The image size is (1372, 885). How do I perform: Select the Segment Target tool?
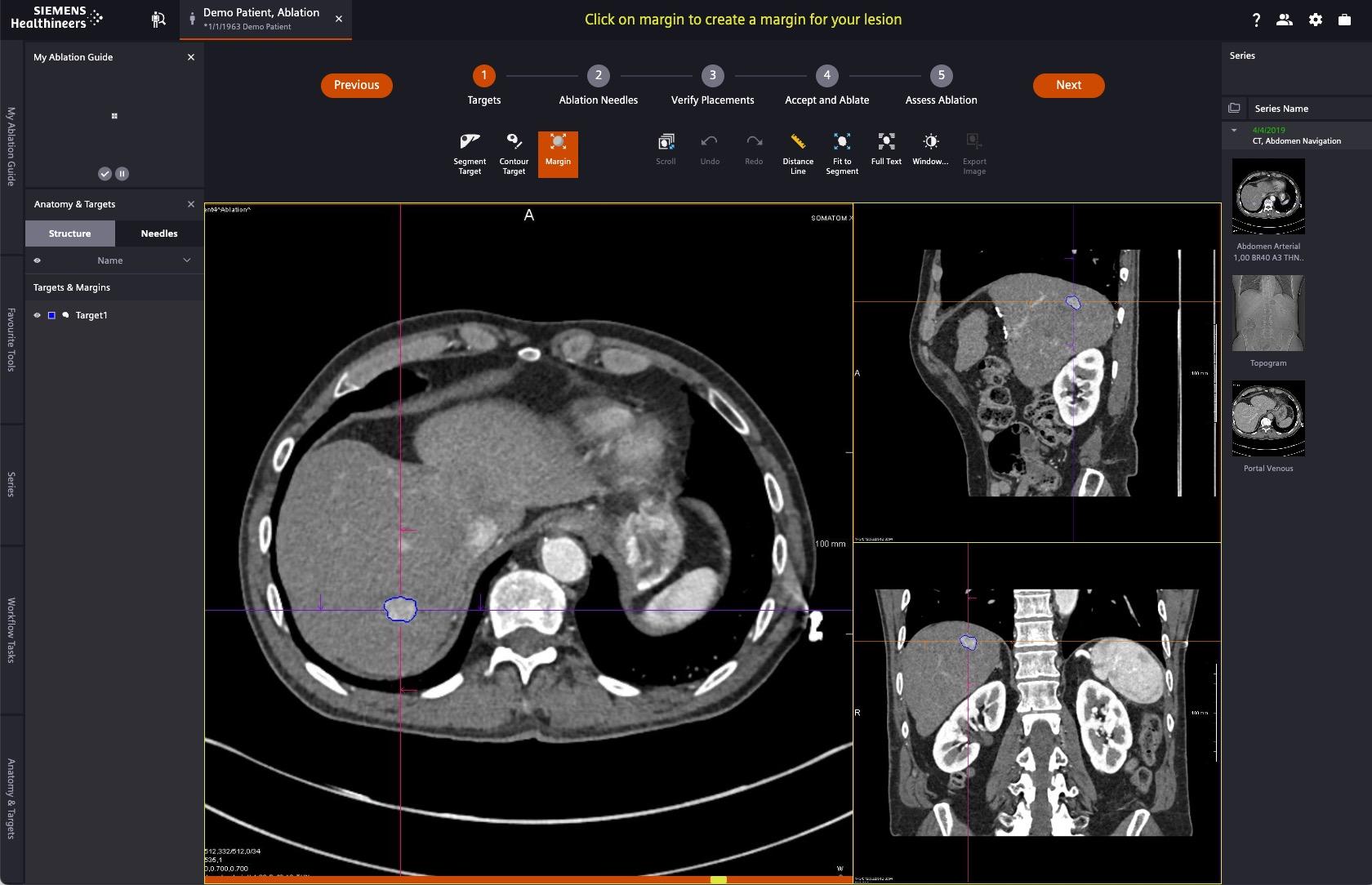point(470,153)
